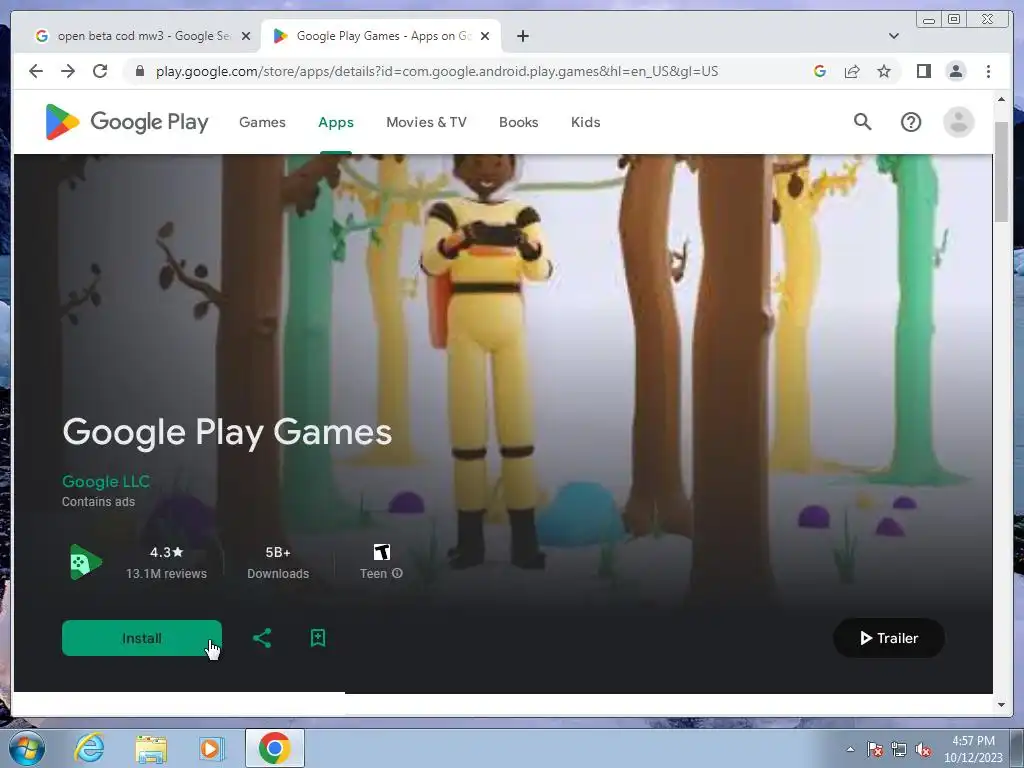Viewport: 1024px width, 768px height.
Task: Open the Help center question mark icon
Action: pos(910,122)
